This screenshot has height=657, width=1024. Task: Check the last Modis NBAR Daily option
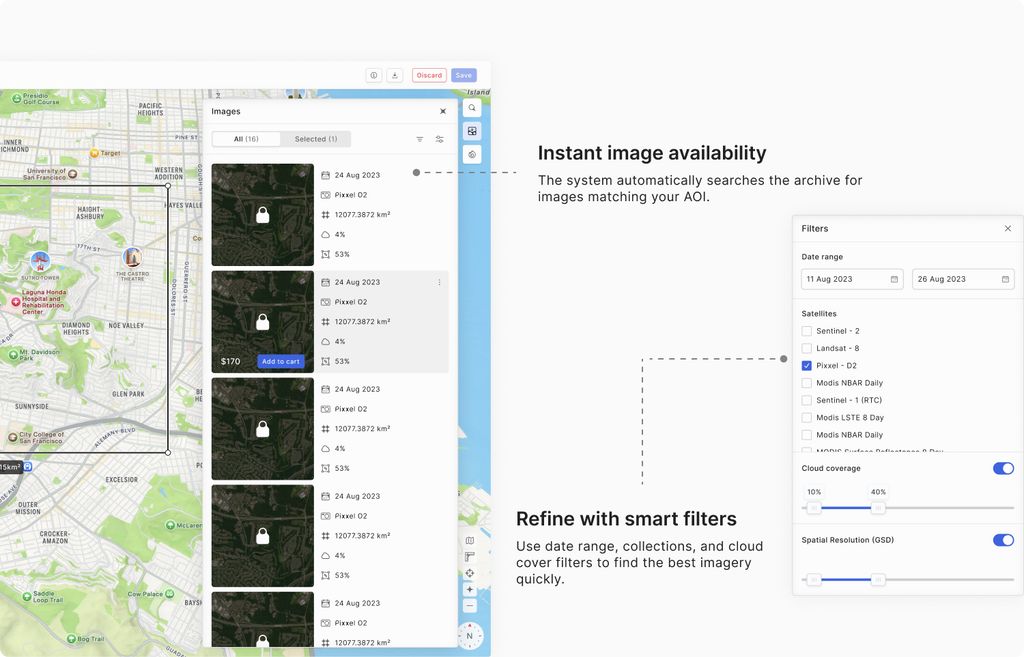click(x=807, y=435)
